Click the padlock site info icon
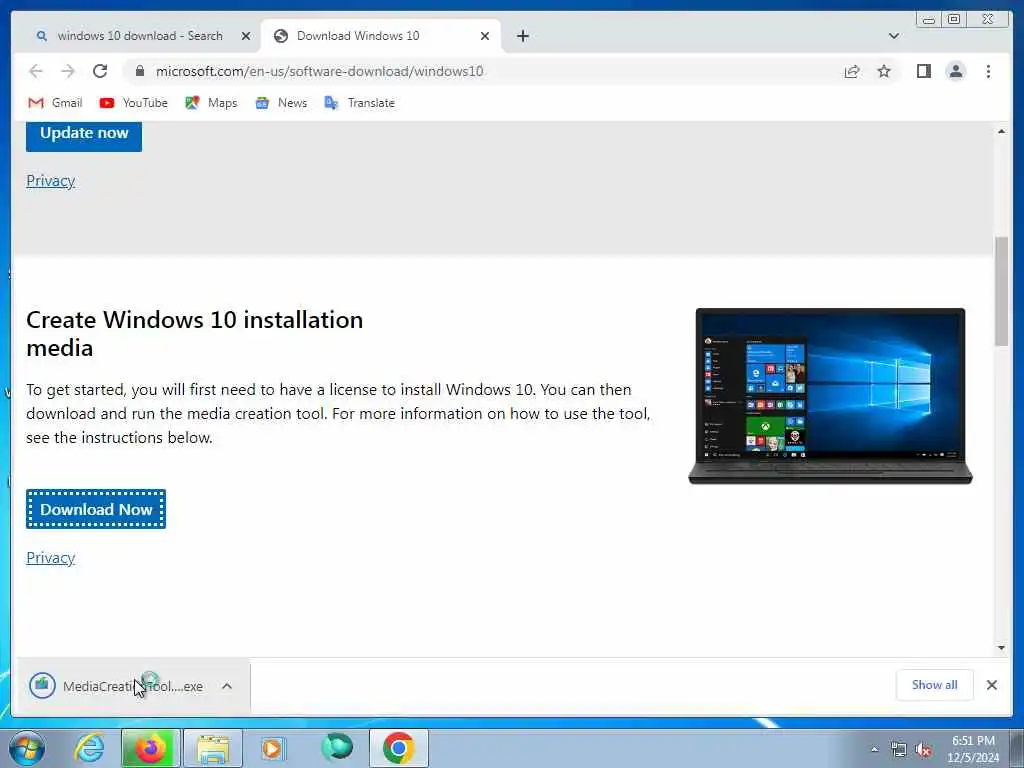This screenshot has height=768, width=1024. click(139, 71)
